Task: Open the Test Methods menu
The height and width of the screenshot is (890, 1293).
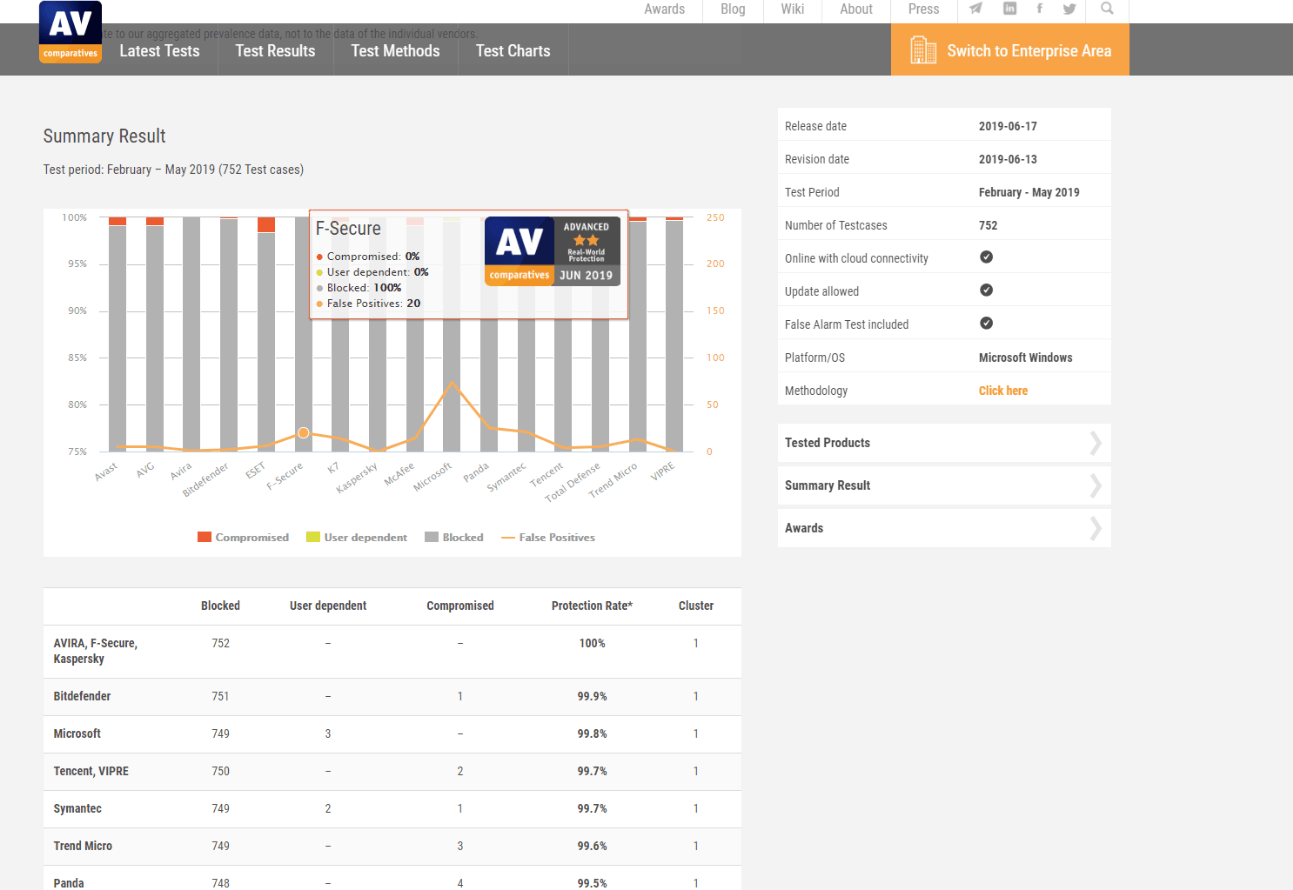Action: [395, 51]
